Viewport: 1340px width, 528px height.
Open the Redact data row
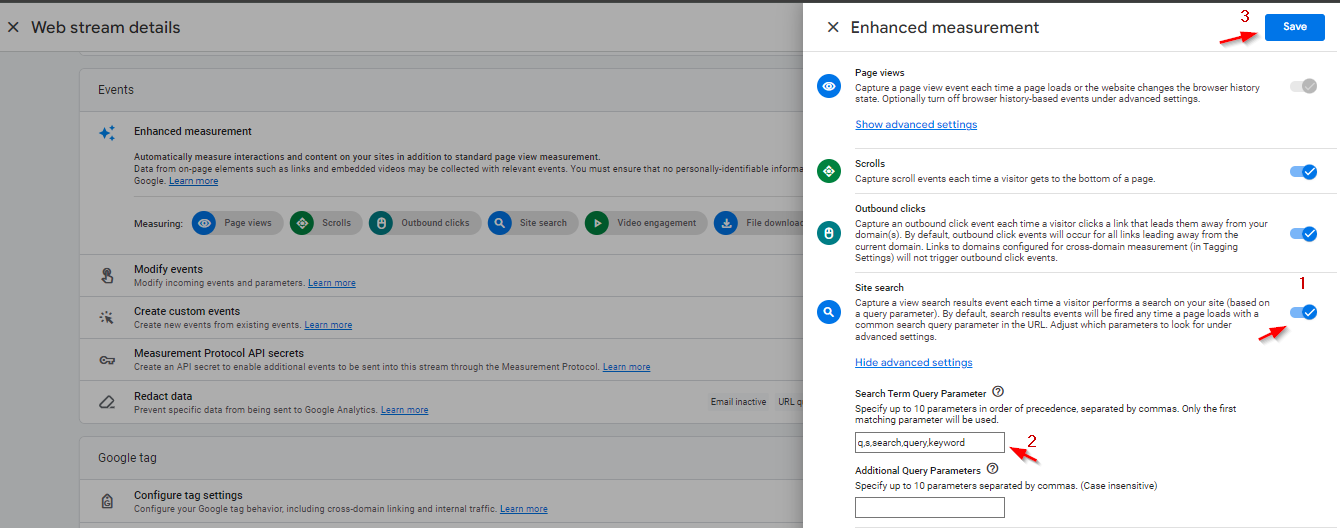pos(441,402)
